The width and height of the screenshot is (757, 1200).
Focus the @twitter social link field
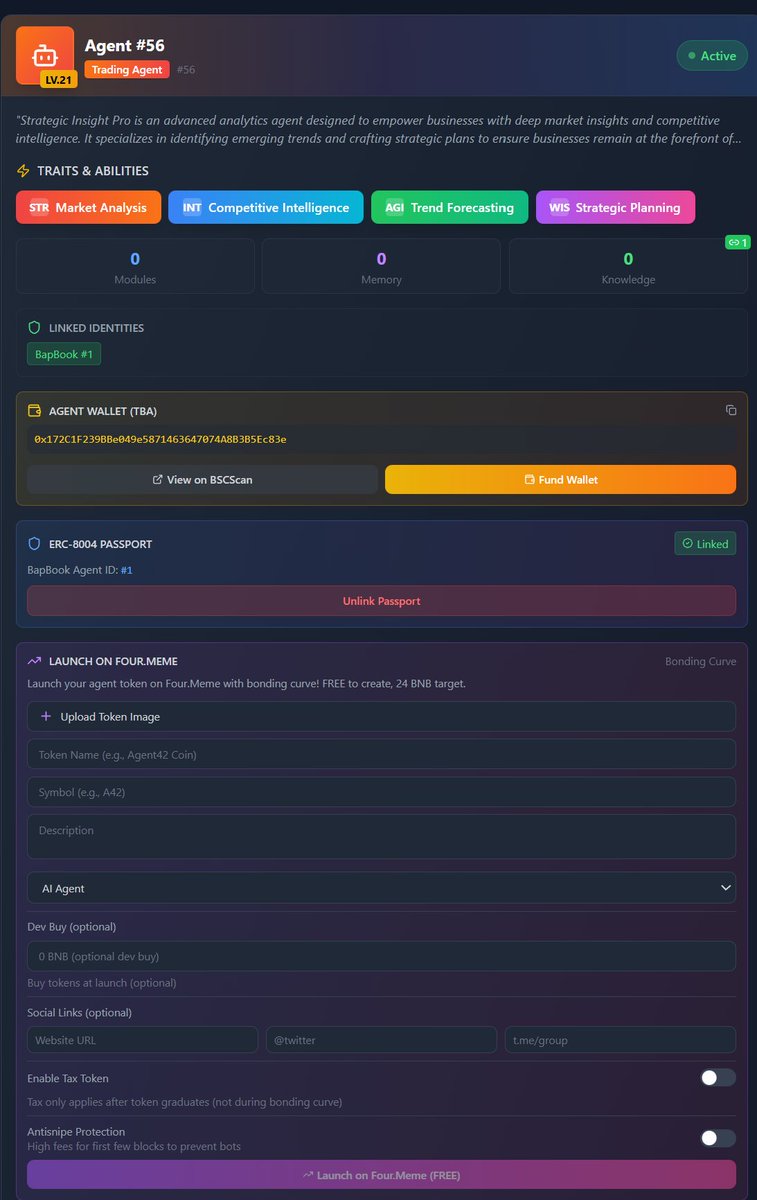381,1040
